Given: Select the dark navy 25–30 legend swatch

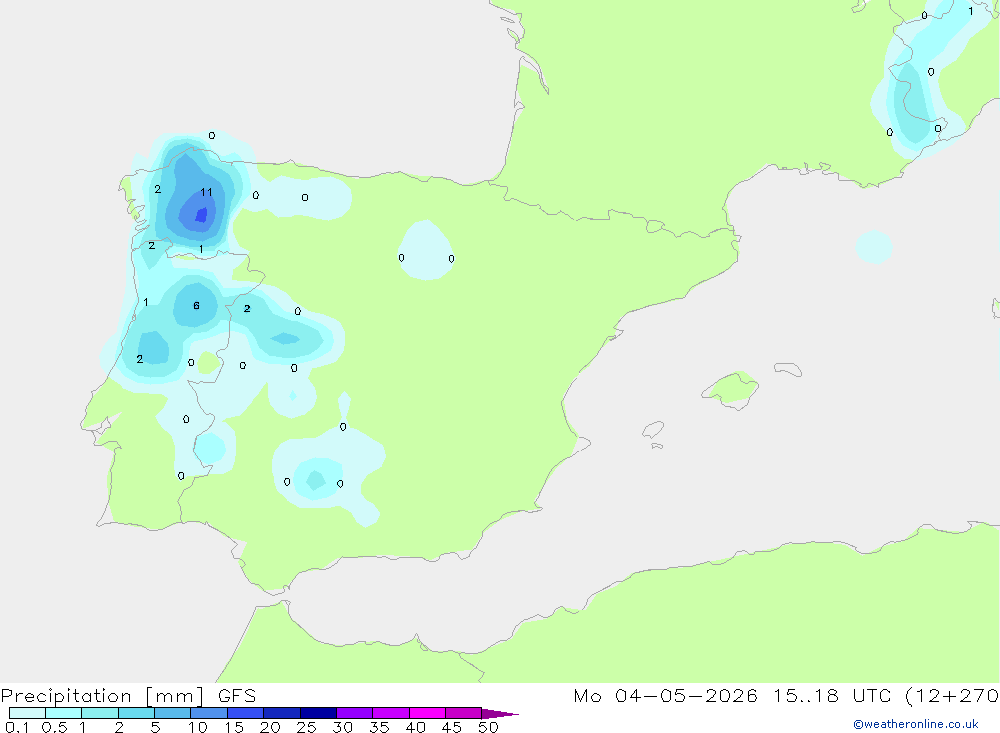Looking at the screenshot, I should [x=318, y=713].
